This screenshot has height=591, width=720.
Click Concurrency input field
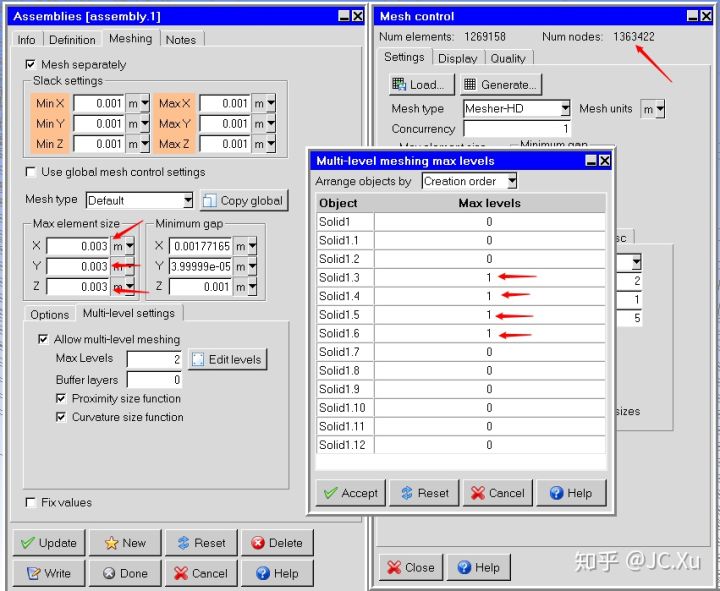pyautogui.click(x=517, y=129)
